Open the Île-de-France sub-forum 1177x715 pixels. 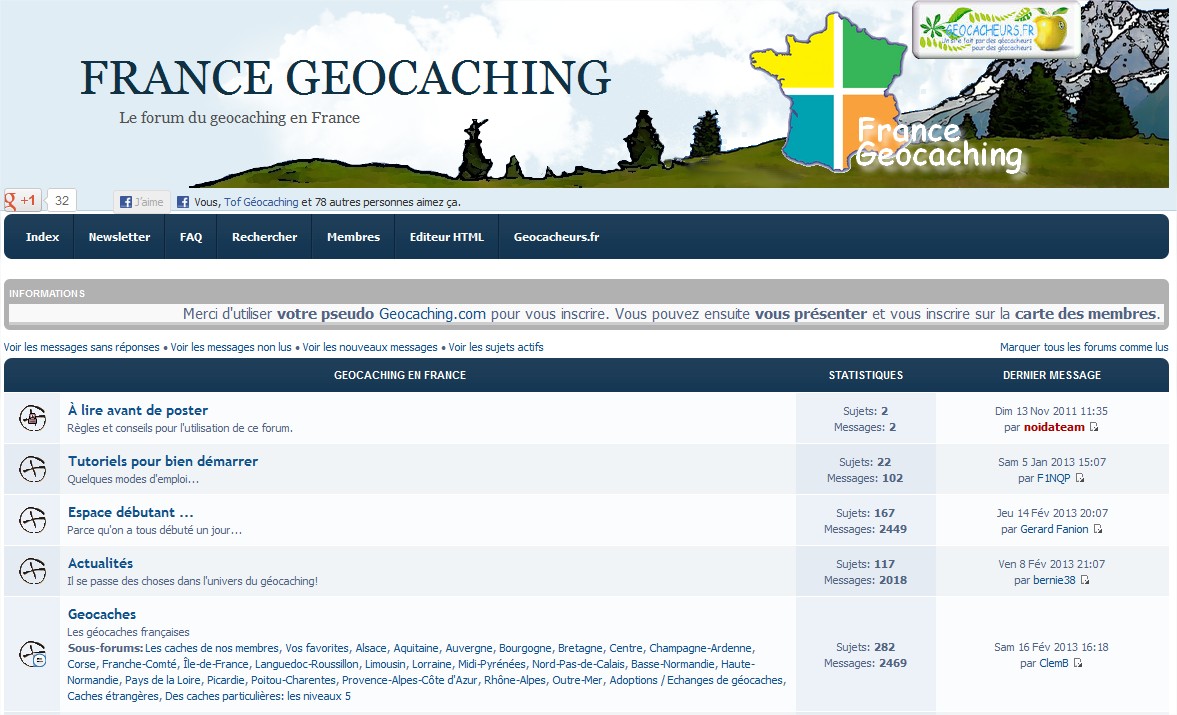[215, 664]
